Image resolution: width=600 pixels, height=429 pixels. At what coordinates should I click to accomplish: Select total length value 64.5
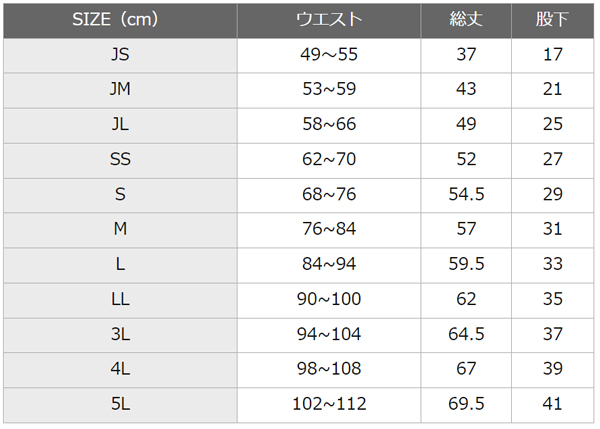coord(466,335)
